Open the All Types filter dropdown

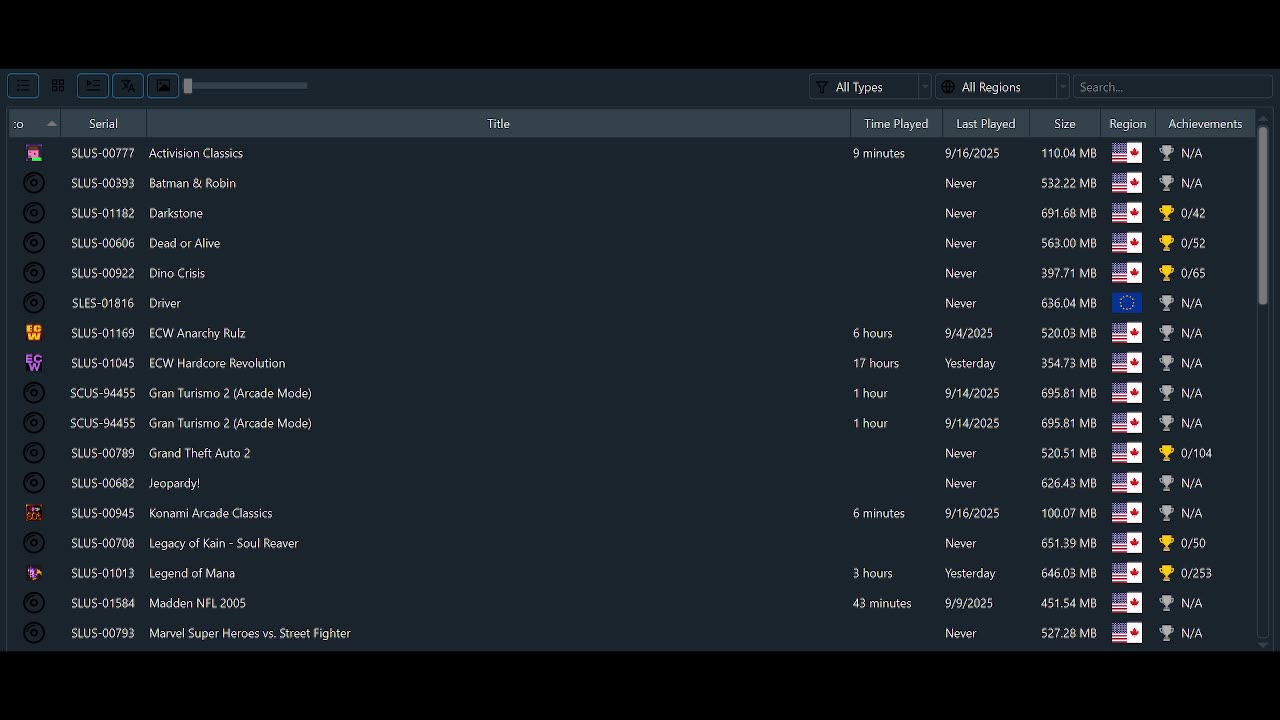[870, 87]
